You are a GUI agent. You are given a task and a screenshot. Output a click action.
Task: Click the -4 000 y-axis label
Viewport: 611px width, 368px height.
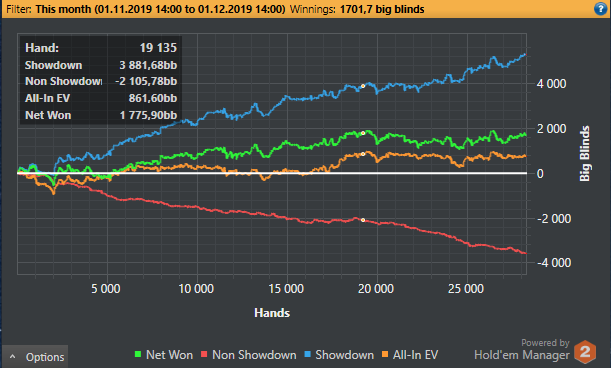pos(554,263)
